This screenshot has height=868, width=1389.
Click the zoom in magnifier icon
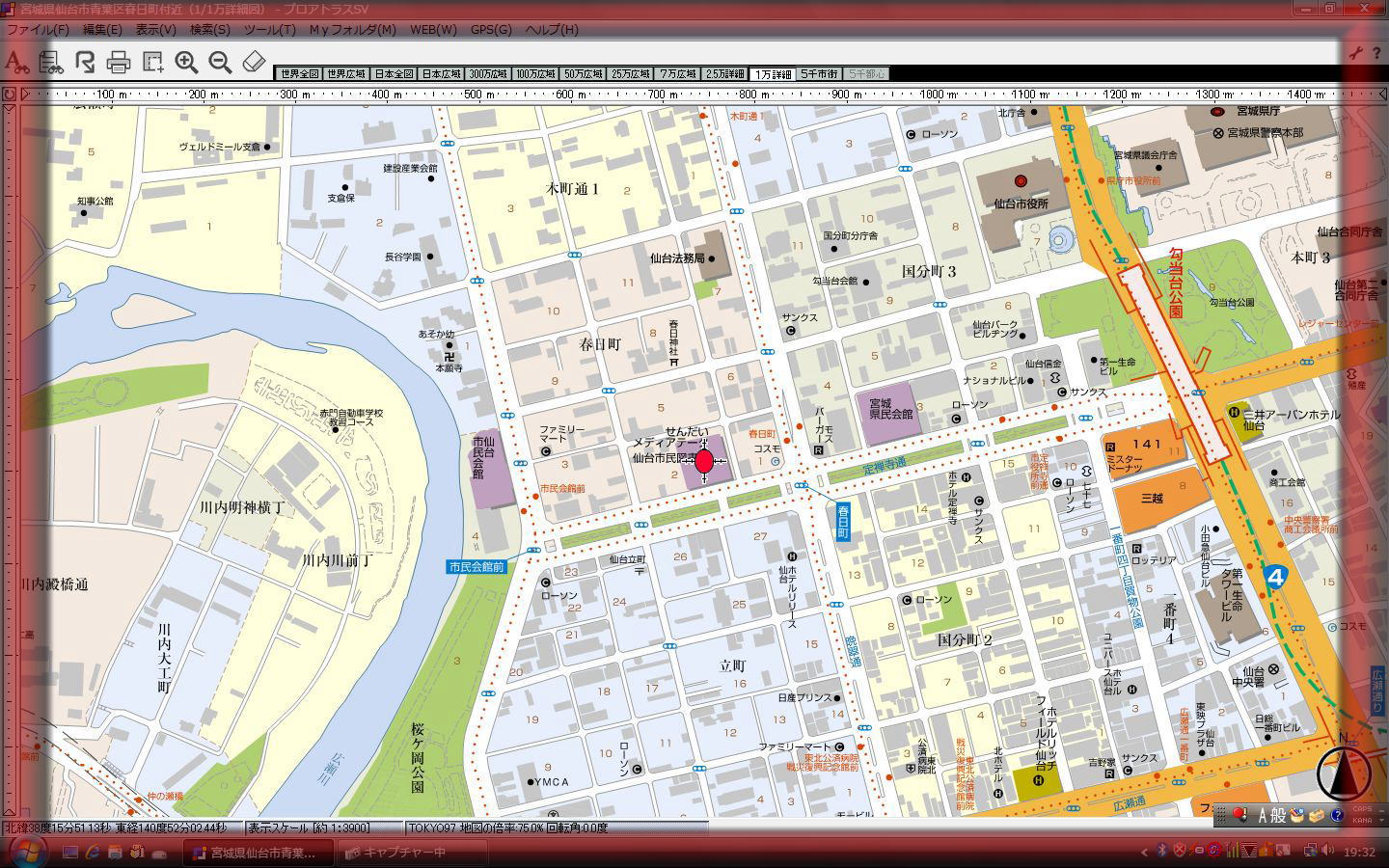click(186, 63)
